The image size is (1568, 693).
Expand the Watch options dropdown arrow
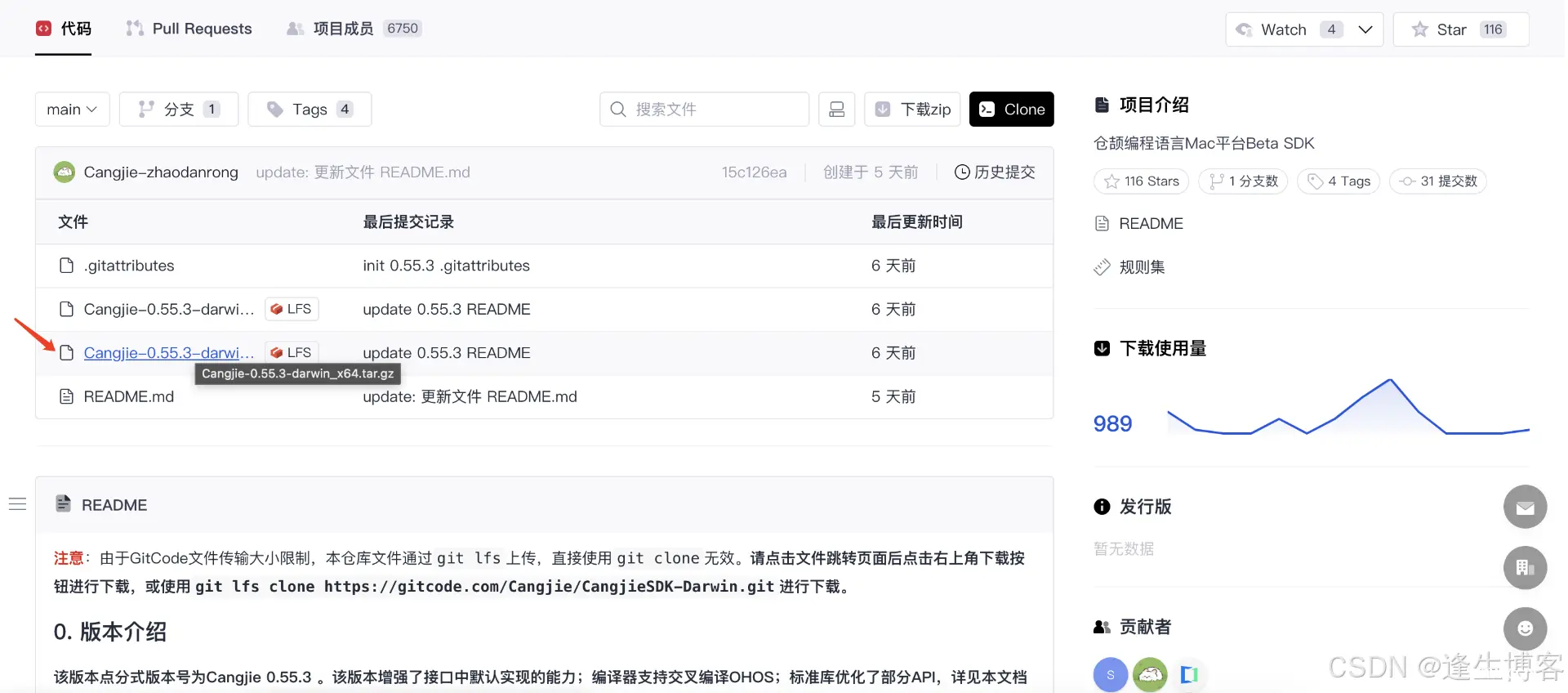(1365, 29)
